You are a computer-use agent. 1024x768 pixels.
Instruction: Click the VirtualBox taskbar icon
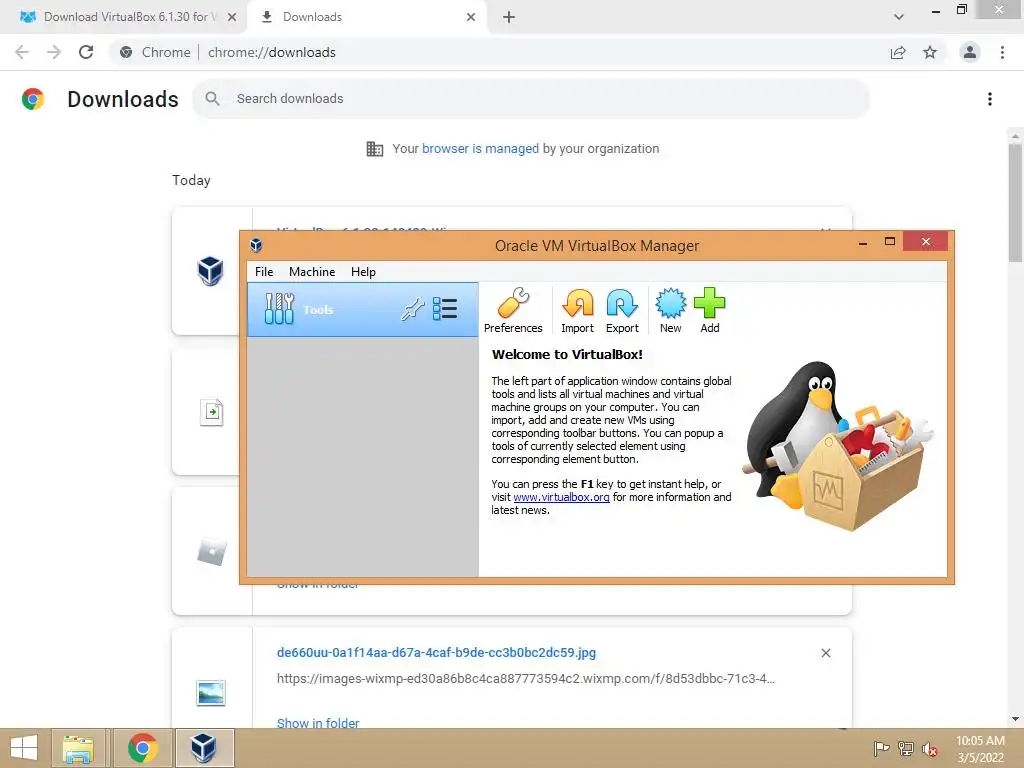pyautogui.click(x=204, y=748)
